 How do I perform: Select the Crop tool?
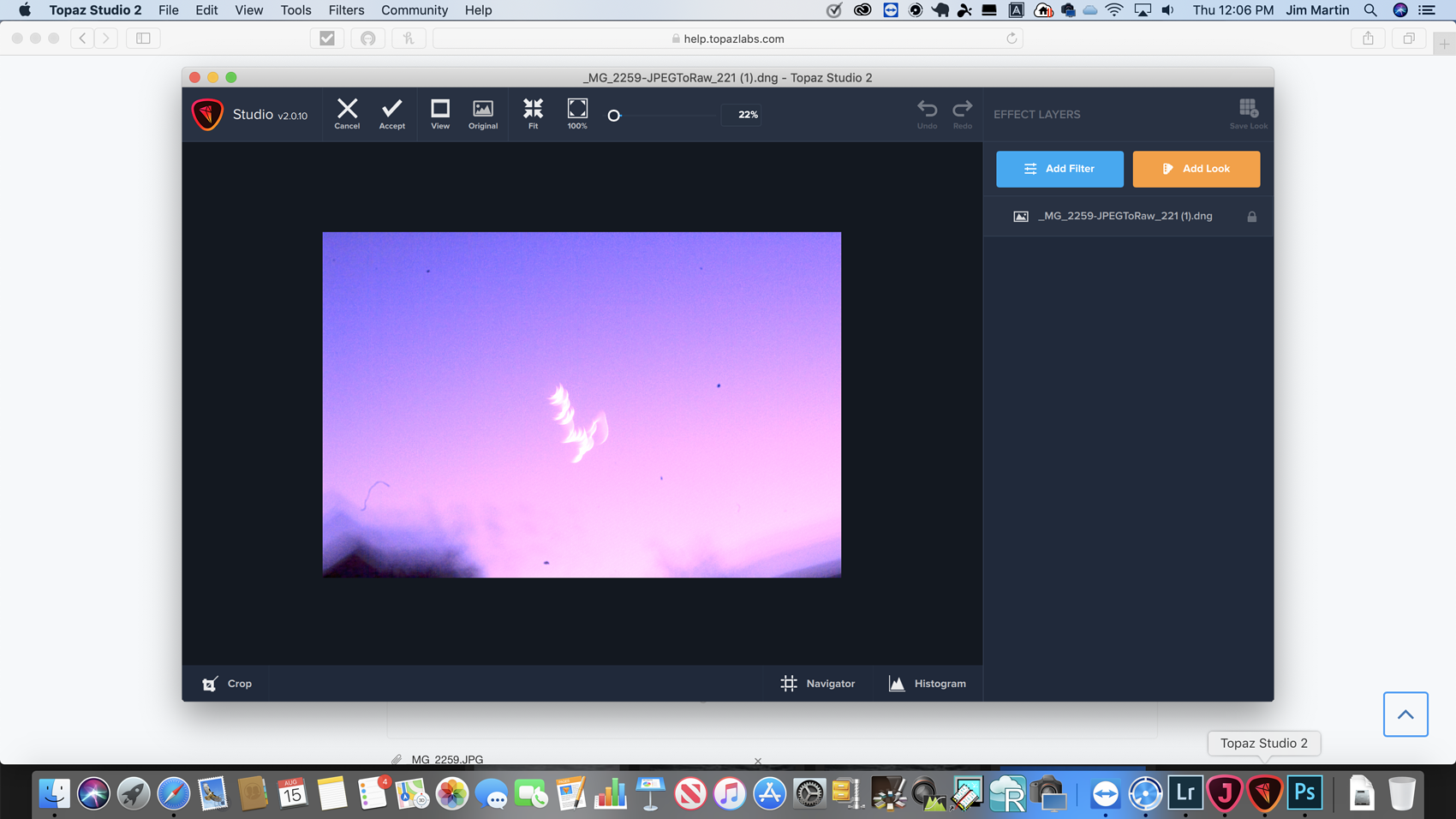click(x=227, y=684)
